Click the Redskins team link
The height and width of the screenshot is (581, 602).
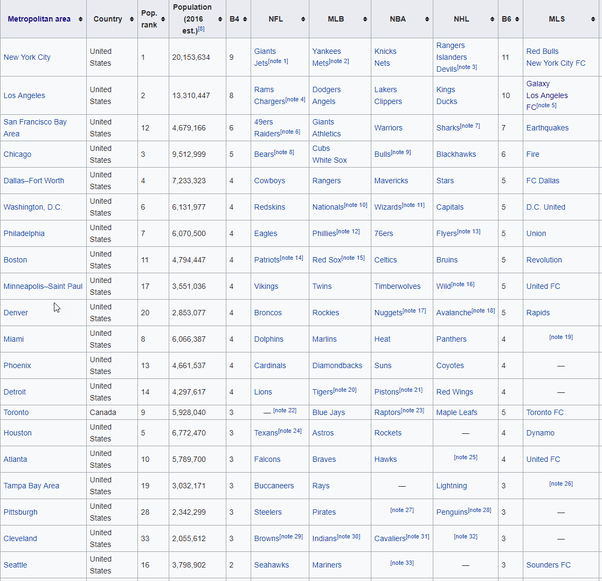click(x=270, y=207)
